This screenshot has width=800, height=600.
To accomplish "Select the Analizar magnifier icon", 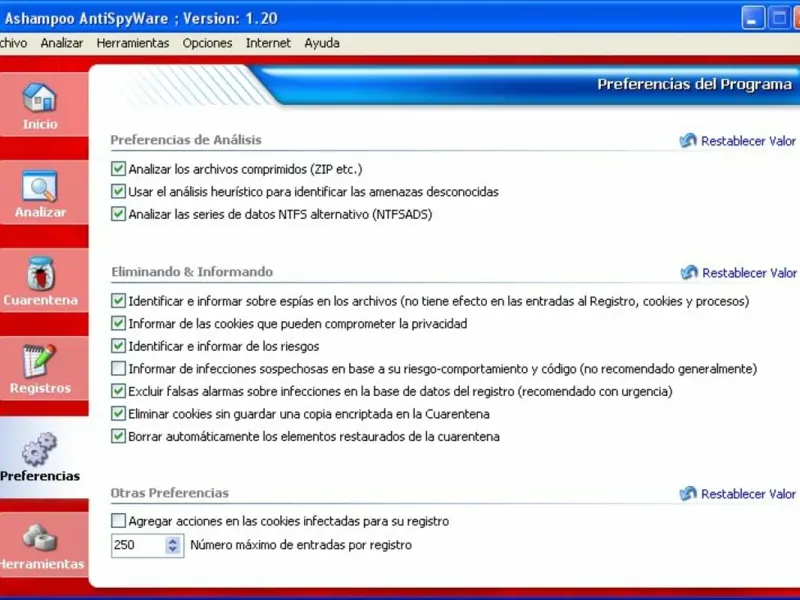I will point(39,186).
